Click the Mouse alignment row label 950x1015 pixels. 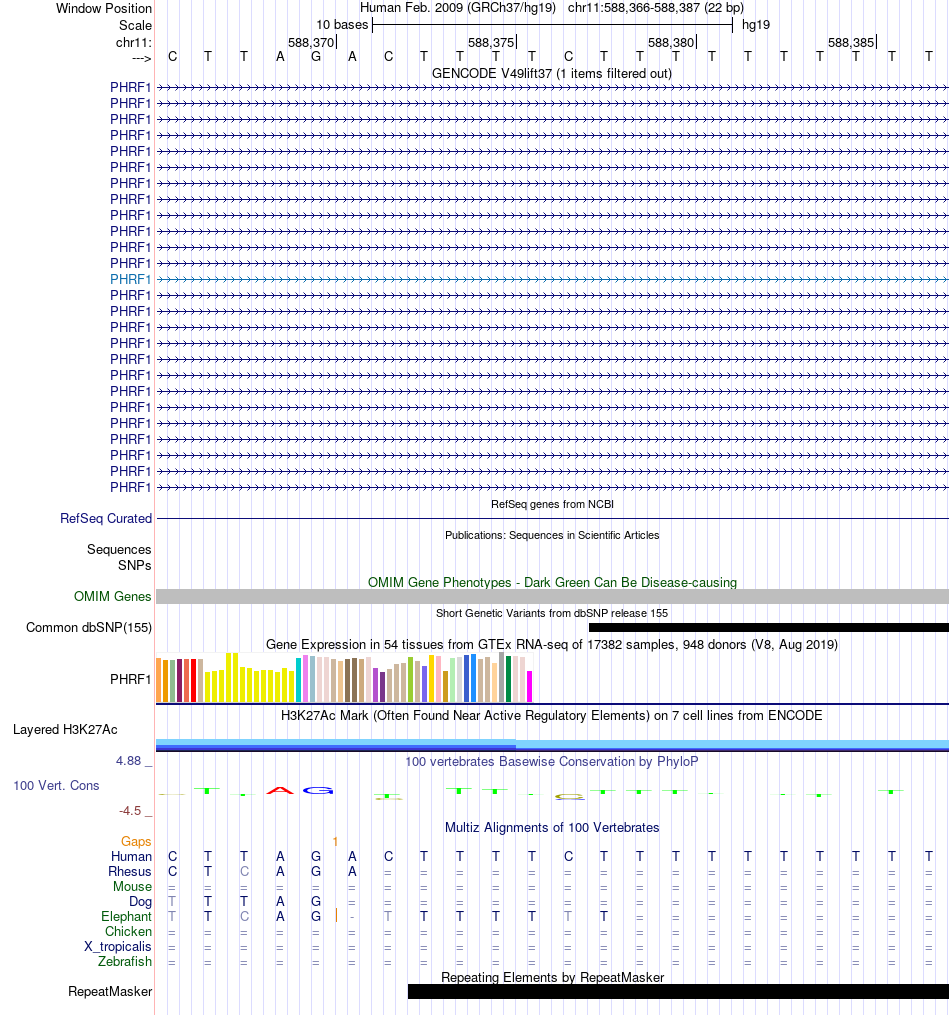click(133, 886)
